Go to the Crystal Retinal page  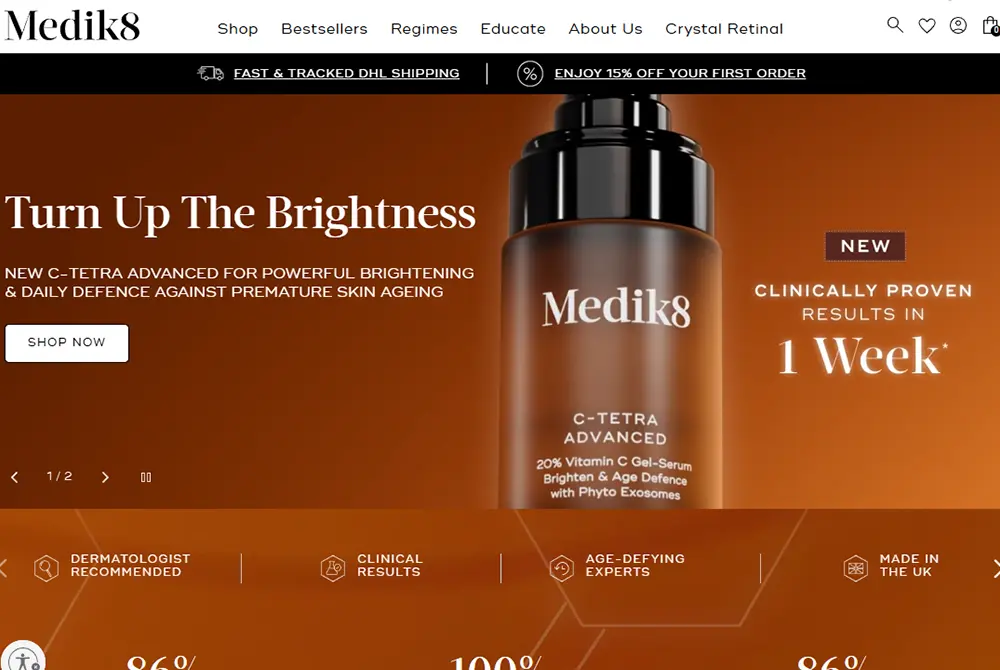(x=724, y=29)
